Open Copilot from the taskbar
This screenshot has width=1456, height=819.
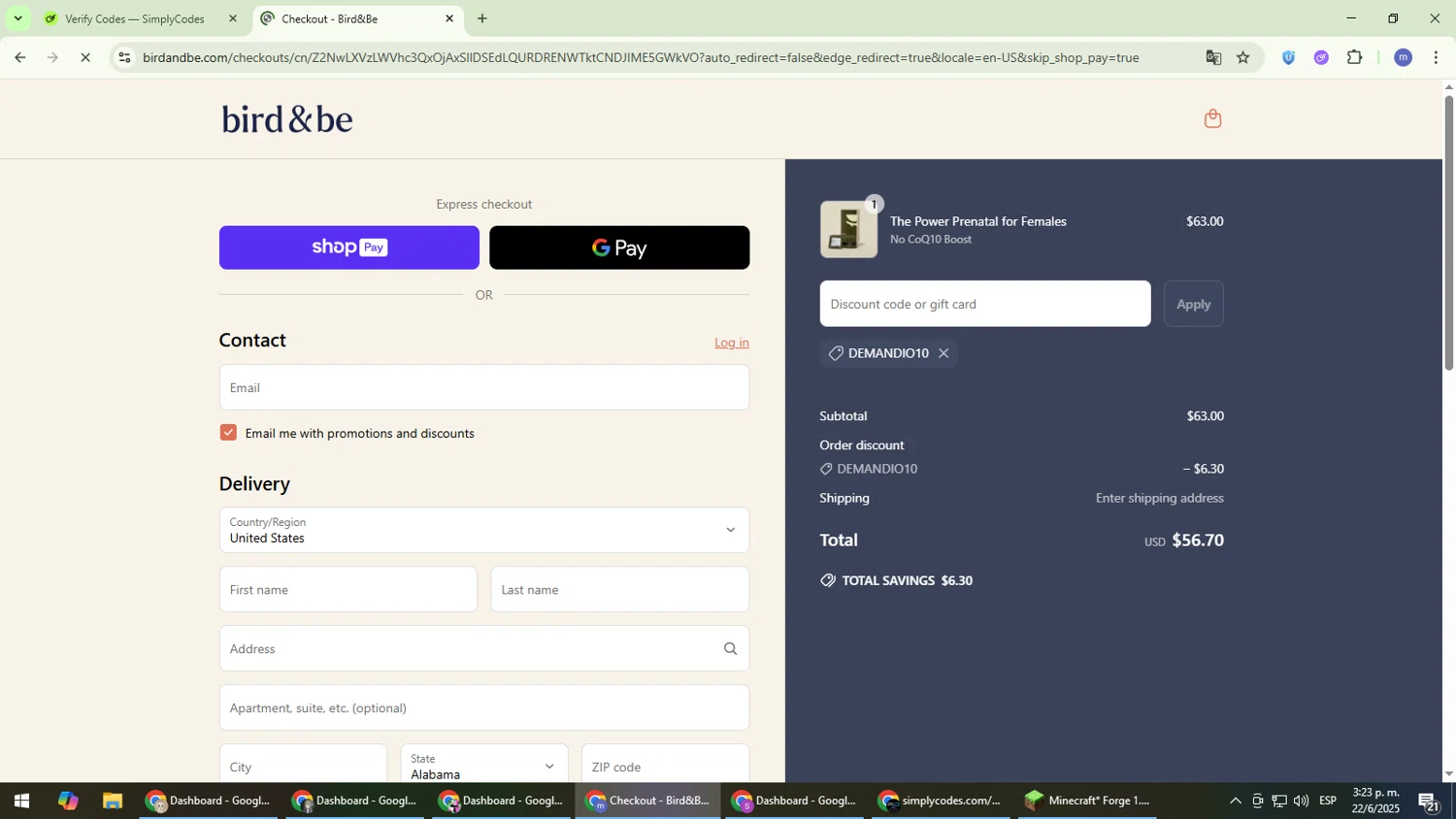pyautogui.click(x=68, y=802)
